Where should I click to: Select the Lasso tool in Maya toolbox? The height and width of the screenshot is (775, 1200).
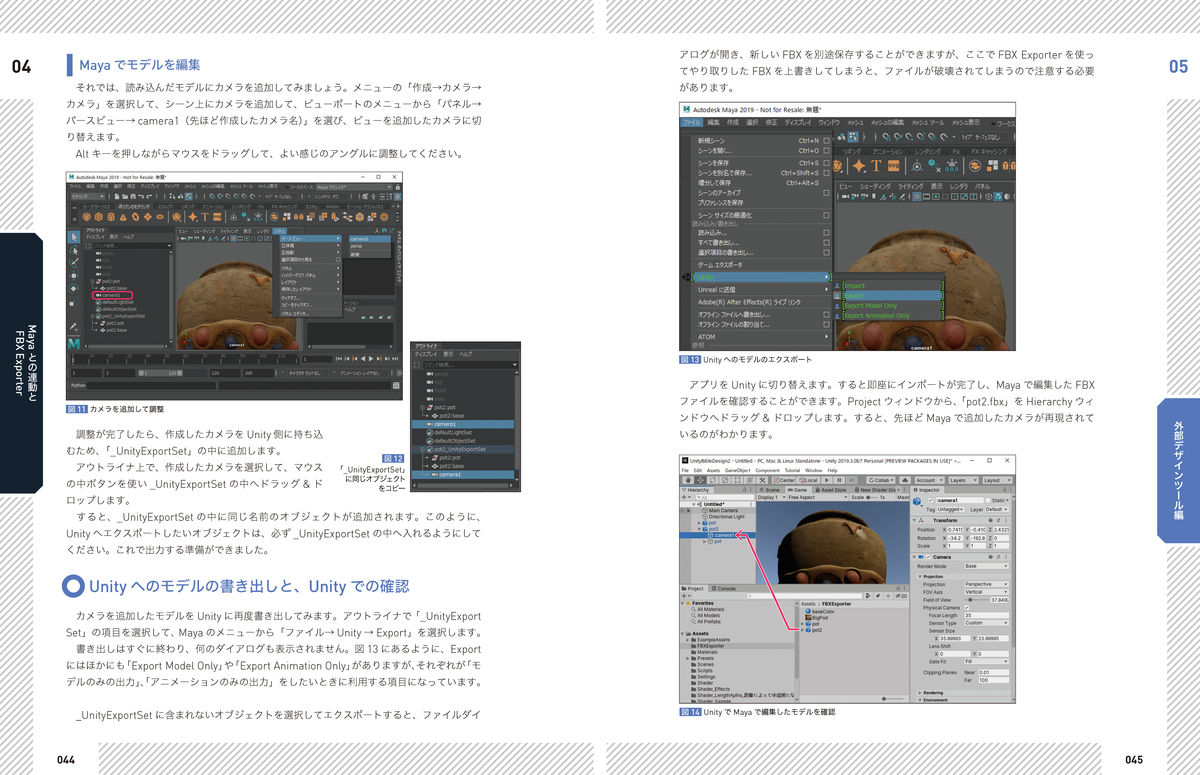tap(74, 250)
